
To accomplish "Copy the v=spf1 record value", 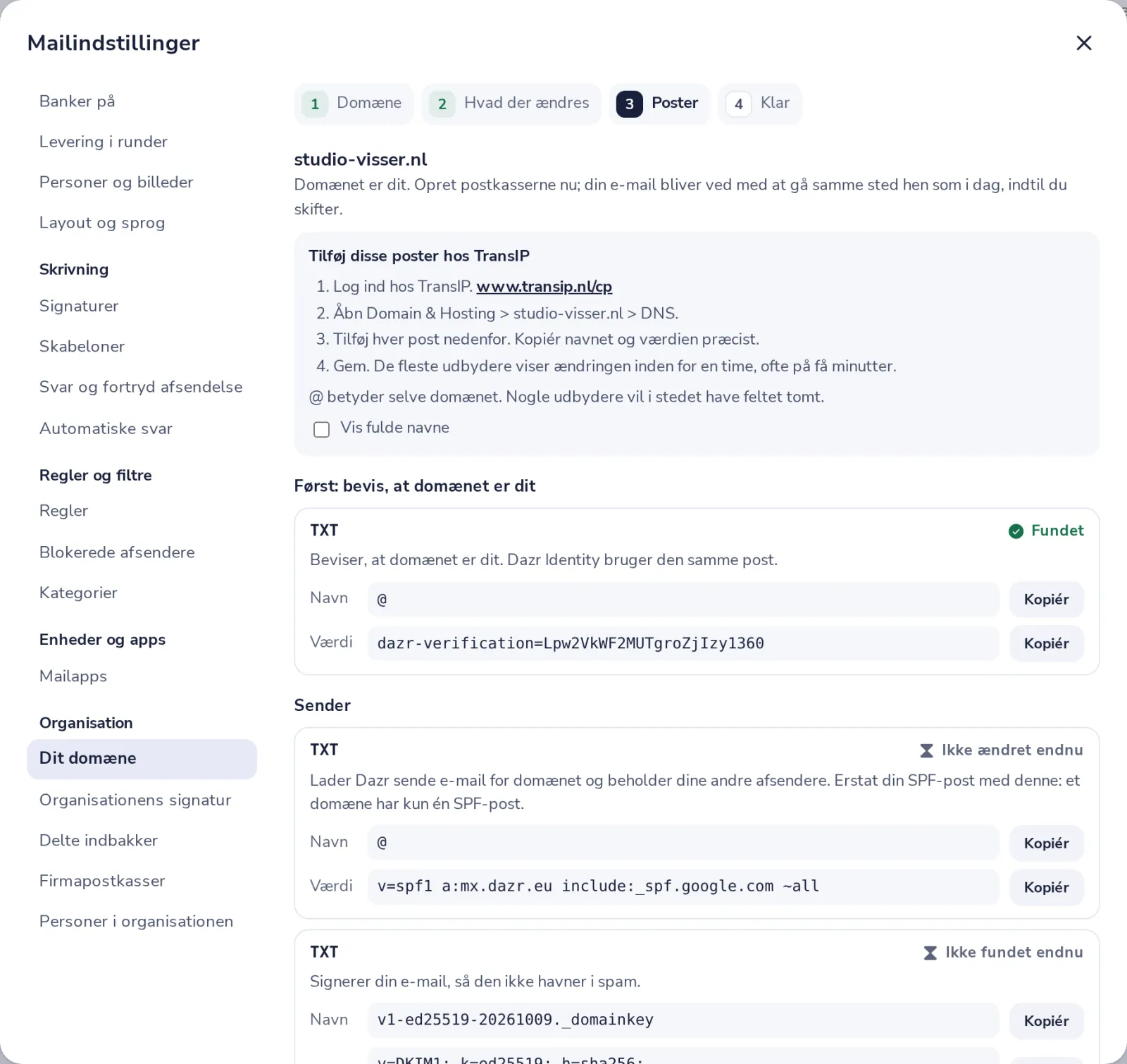I will click(x=1047, y=887).
